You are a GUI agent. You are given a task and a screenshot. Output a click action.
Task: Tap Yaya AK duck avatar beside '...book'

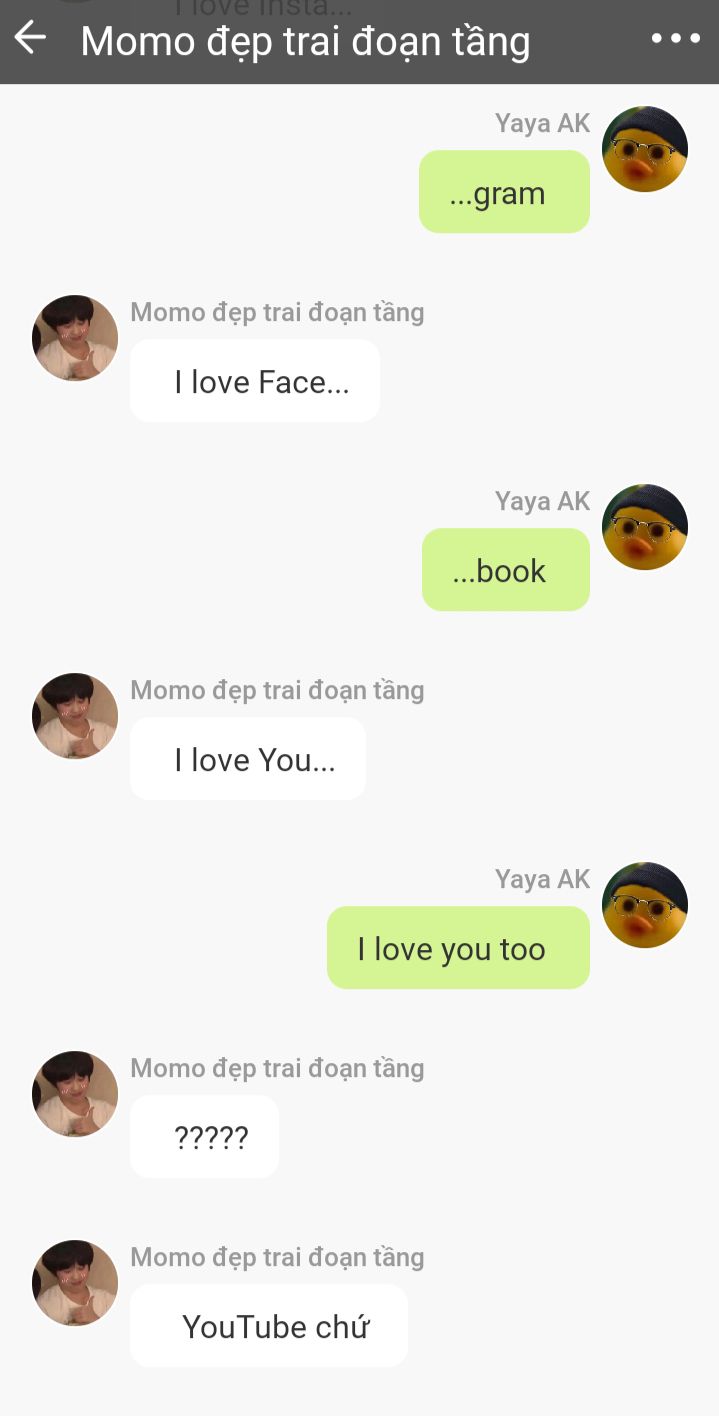pyautogui.click(x=645, y=527)
